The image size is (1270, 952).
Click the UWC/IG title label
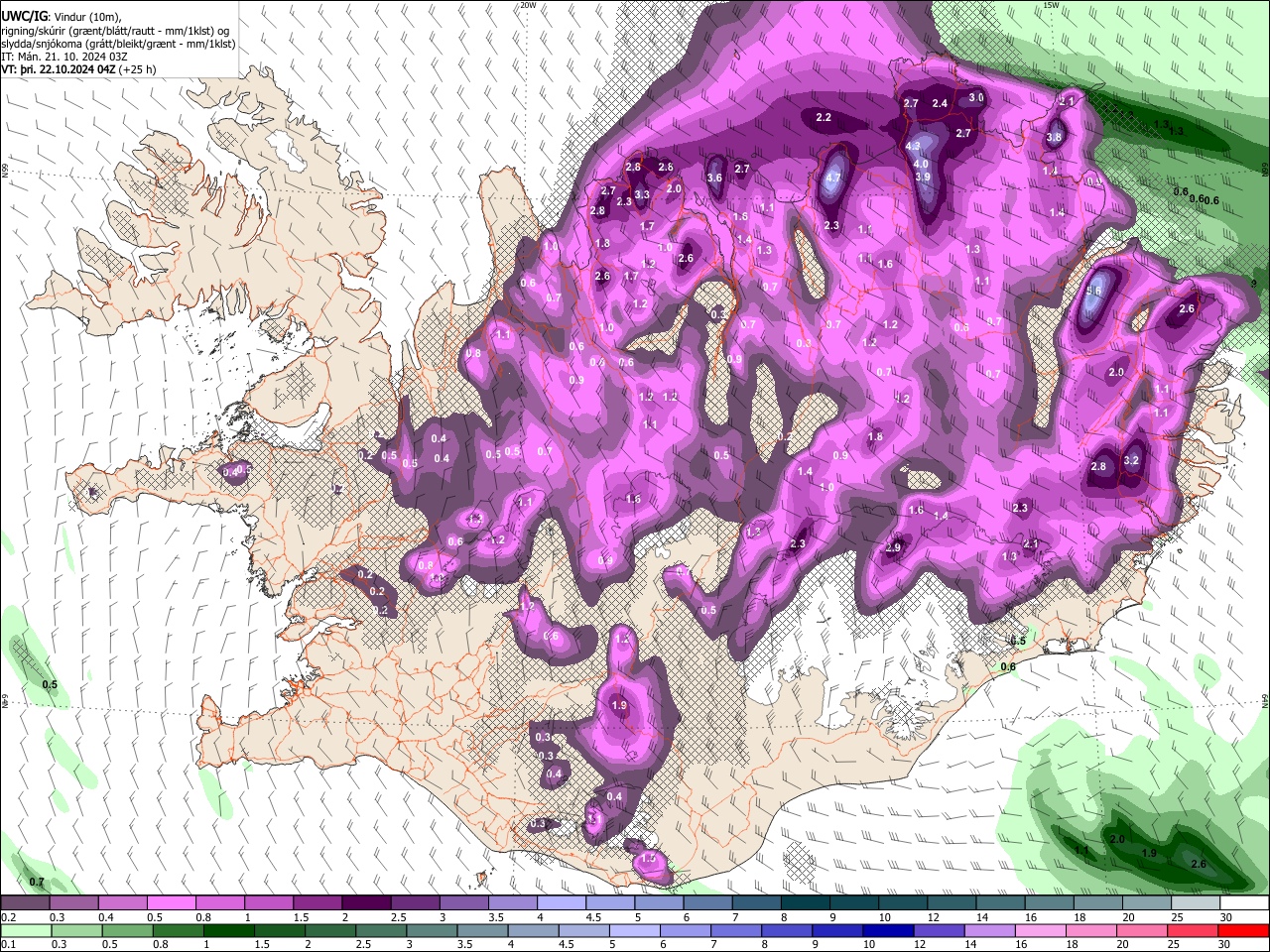24,17
